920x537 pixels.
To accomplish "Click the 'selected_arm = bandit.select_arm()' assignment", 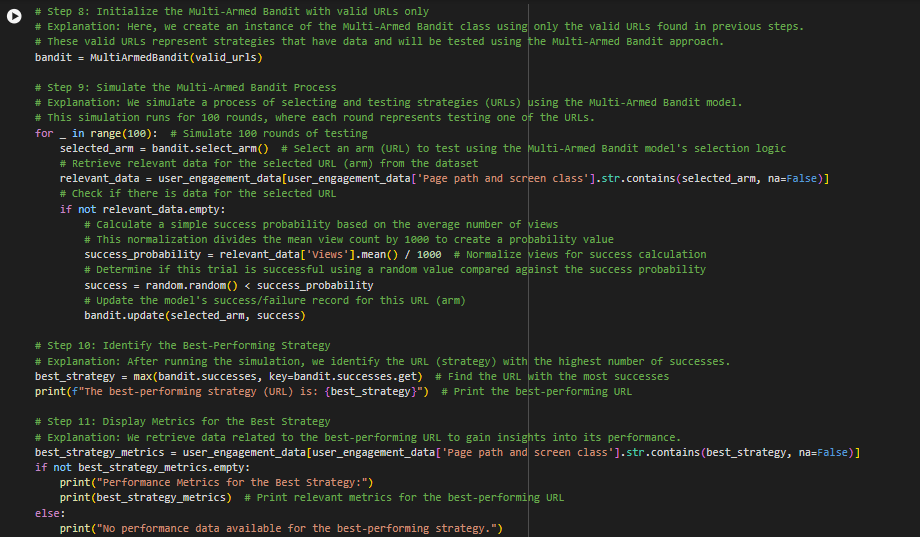I will pos(422,148).
